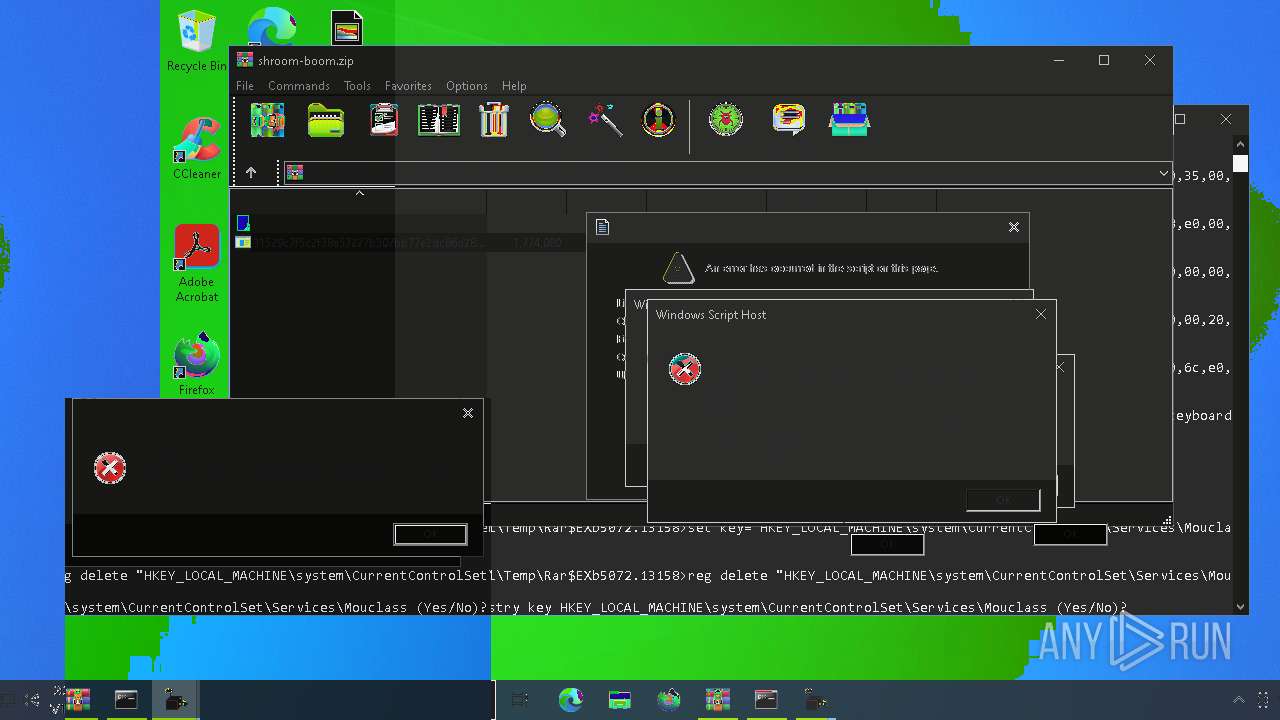Click the WinRAR title bar app icon
The image size is (1280, 720).
[x=244, y=60]
